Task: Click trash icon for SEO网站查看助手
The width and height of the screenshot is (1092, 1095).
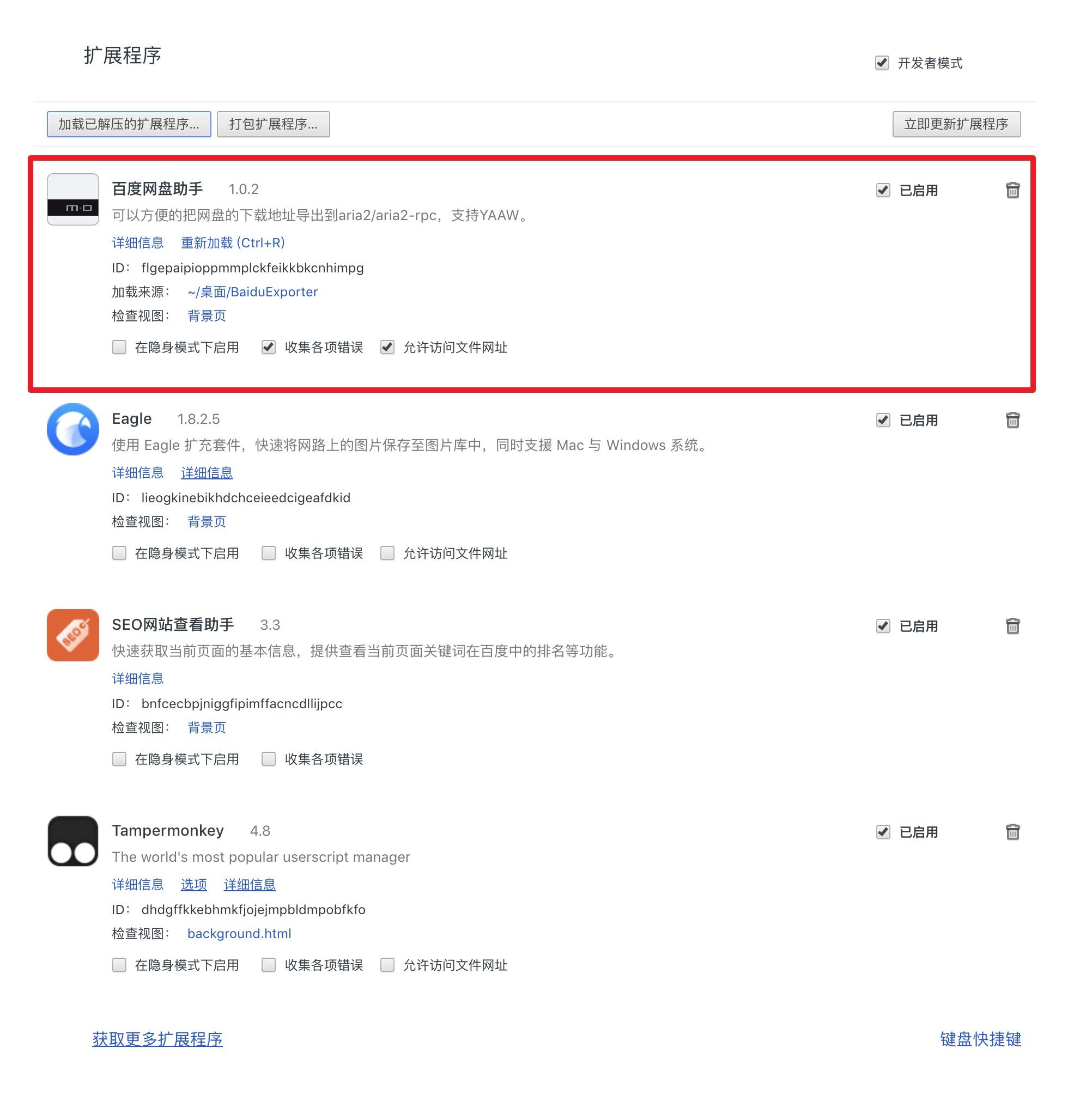Action: pyautogui.click(x=1012, y=626)
